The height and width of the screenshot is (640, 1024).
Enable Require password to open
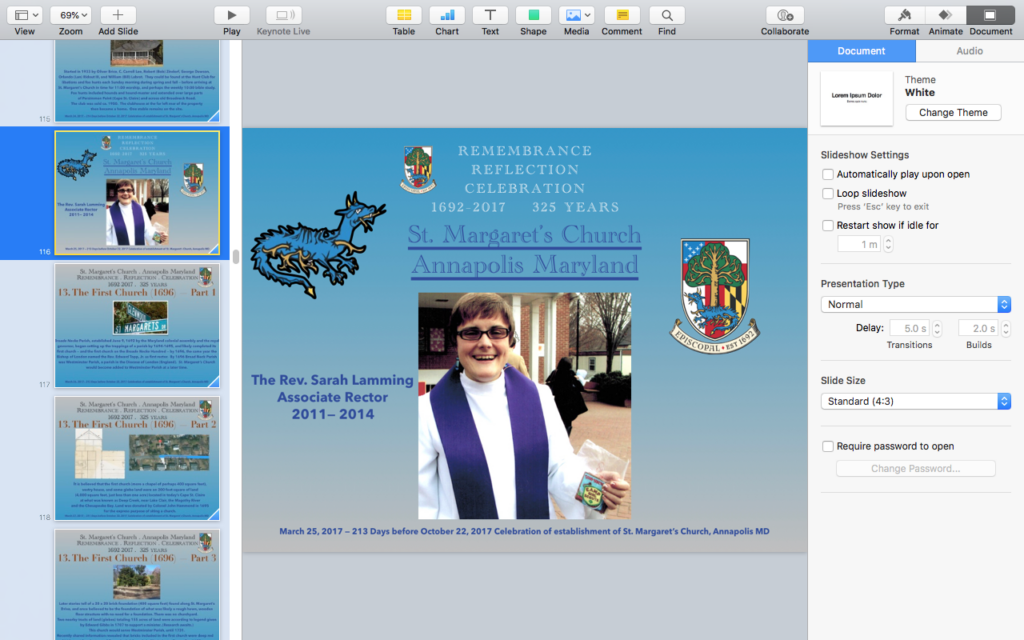pyautogui.click(x=828, y=446)
